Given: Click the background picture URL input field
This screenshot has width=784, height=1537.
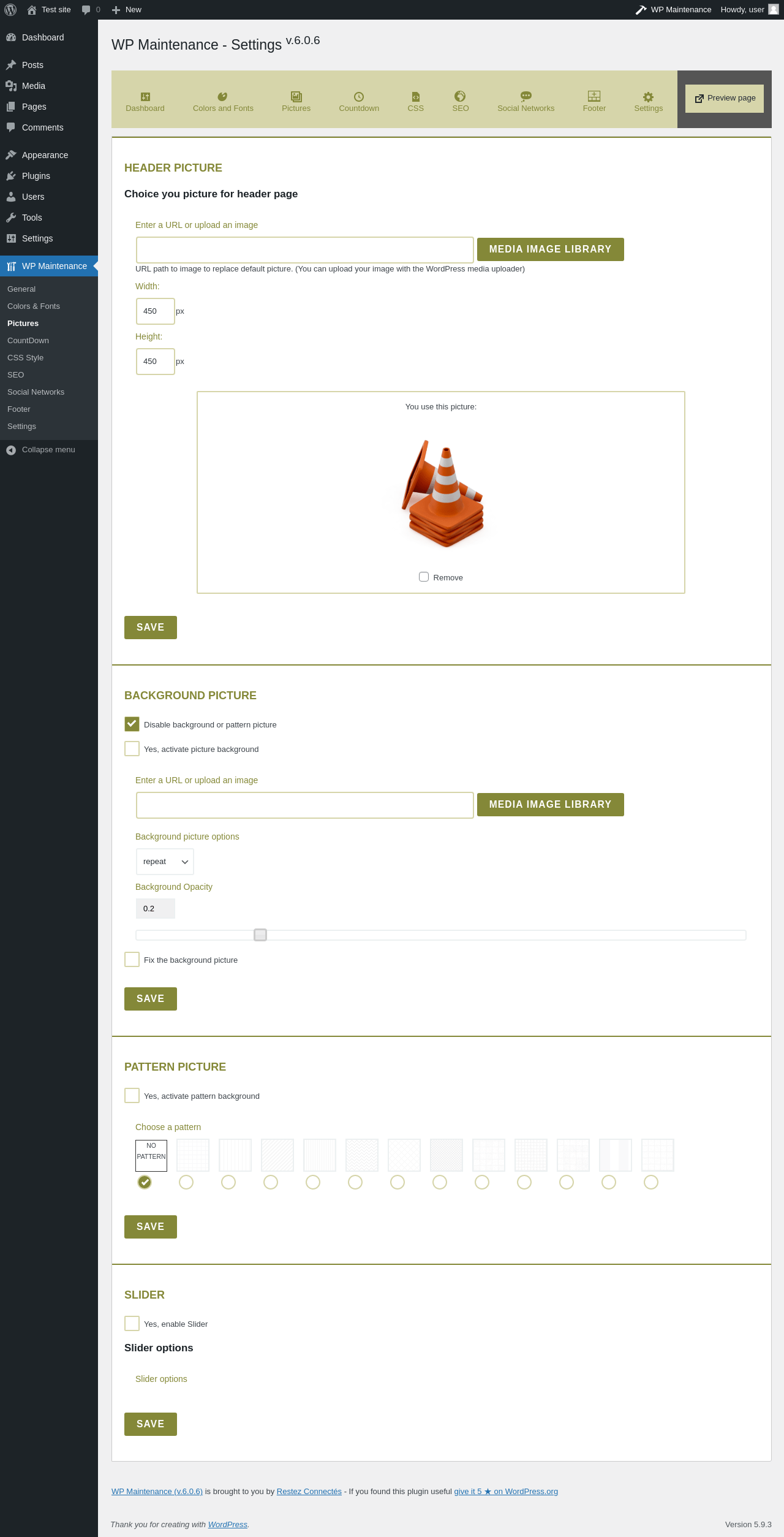Looking at the screenshot, I should 305,805.
